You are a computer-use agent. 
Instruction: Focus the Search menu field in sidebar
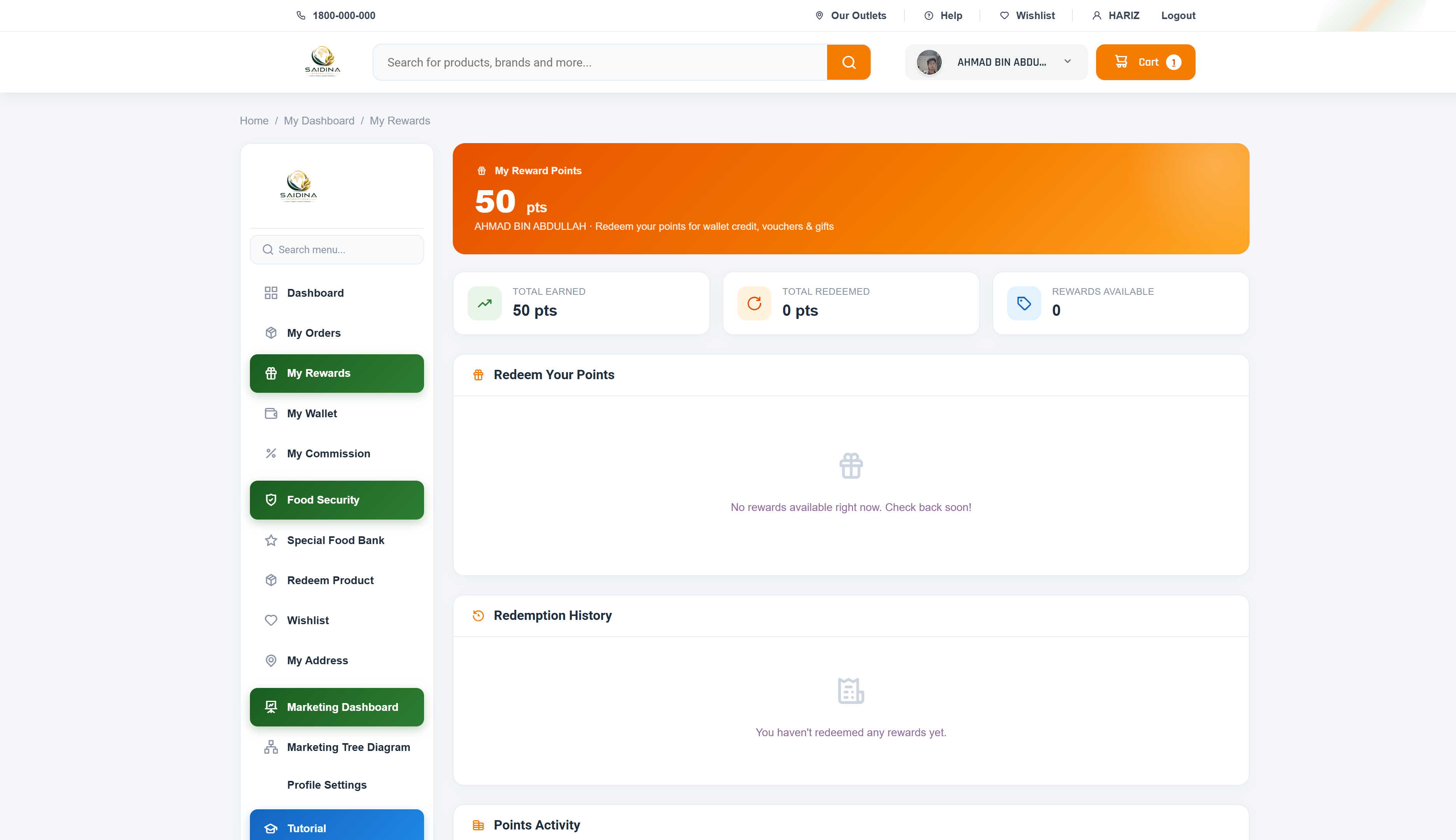coord(337,249)
